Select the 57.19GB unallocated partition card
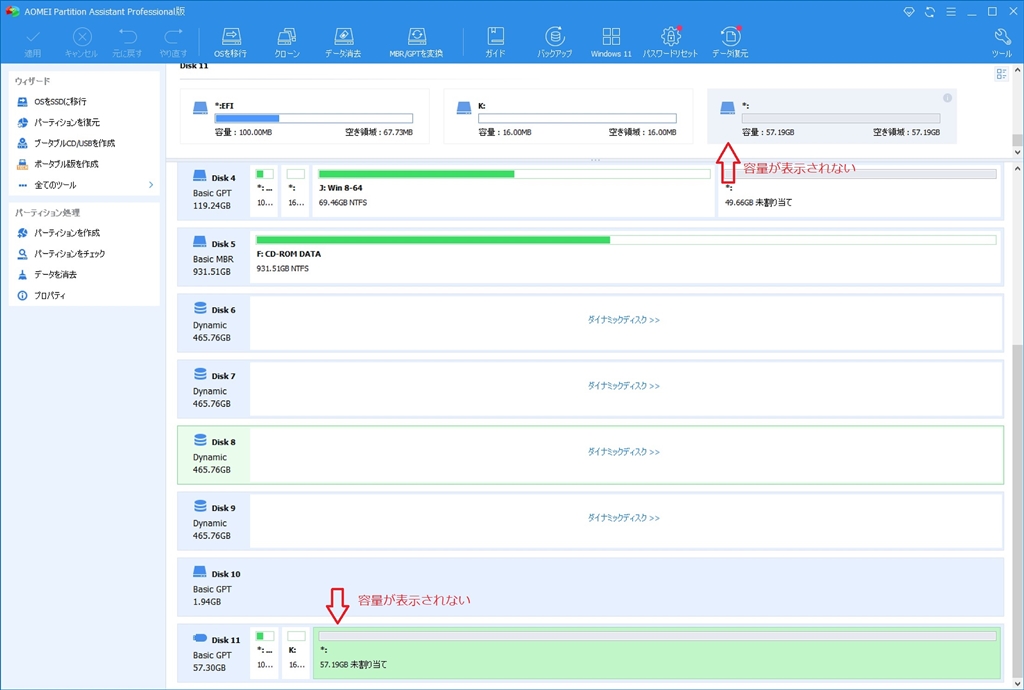The image size is (1024, 690). pos(832,116)
